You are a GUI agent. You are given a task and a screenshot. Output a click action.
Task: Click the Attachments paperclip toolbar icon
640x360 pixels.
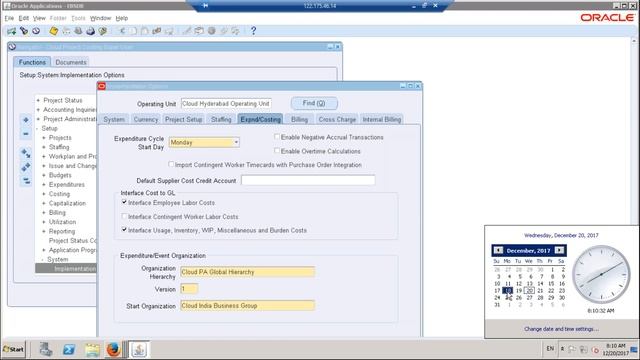(223, 31)
